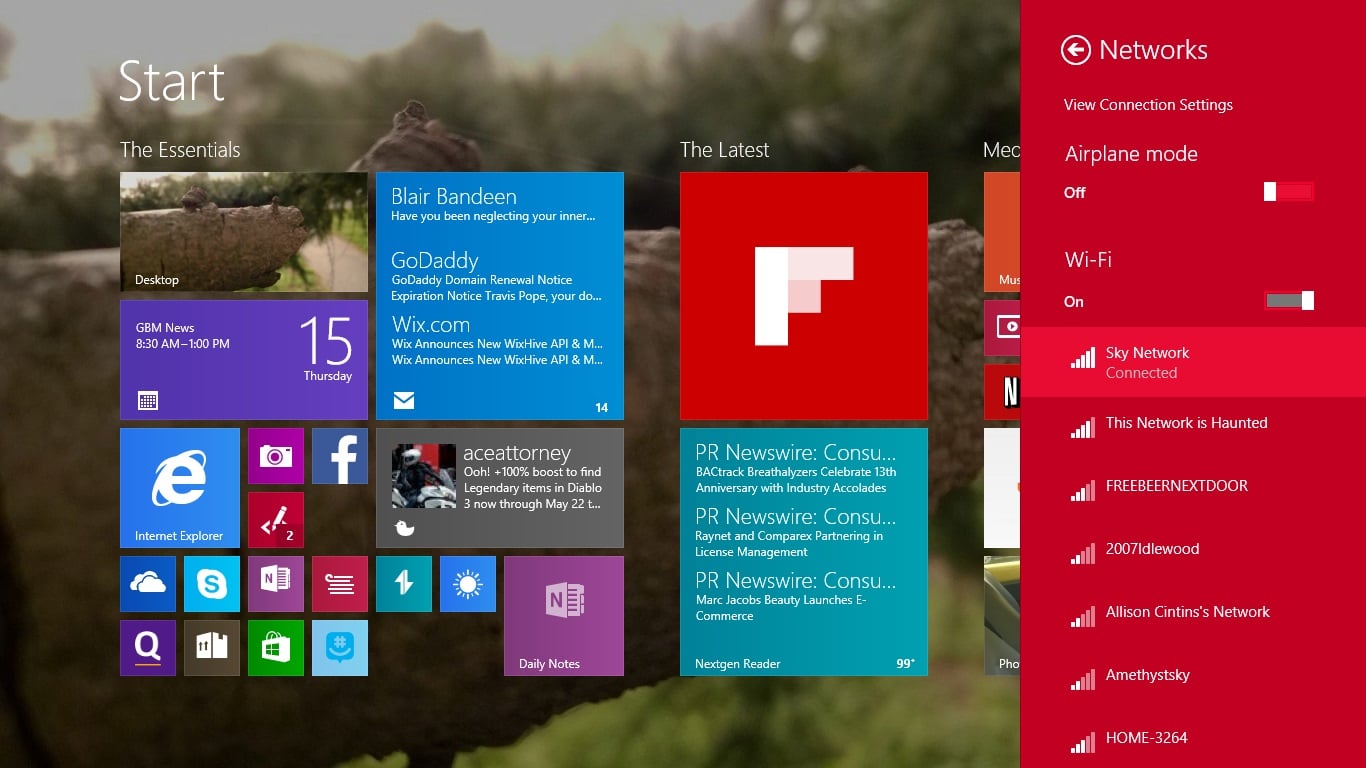Open the Daily Notes OneNote tile
The height and width of the screenshot is (768, 1366).
[x=563, y=615]
